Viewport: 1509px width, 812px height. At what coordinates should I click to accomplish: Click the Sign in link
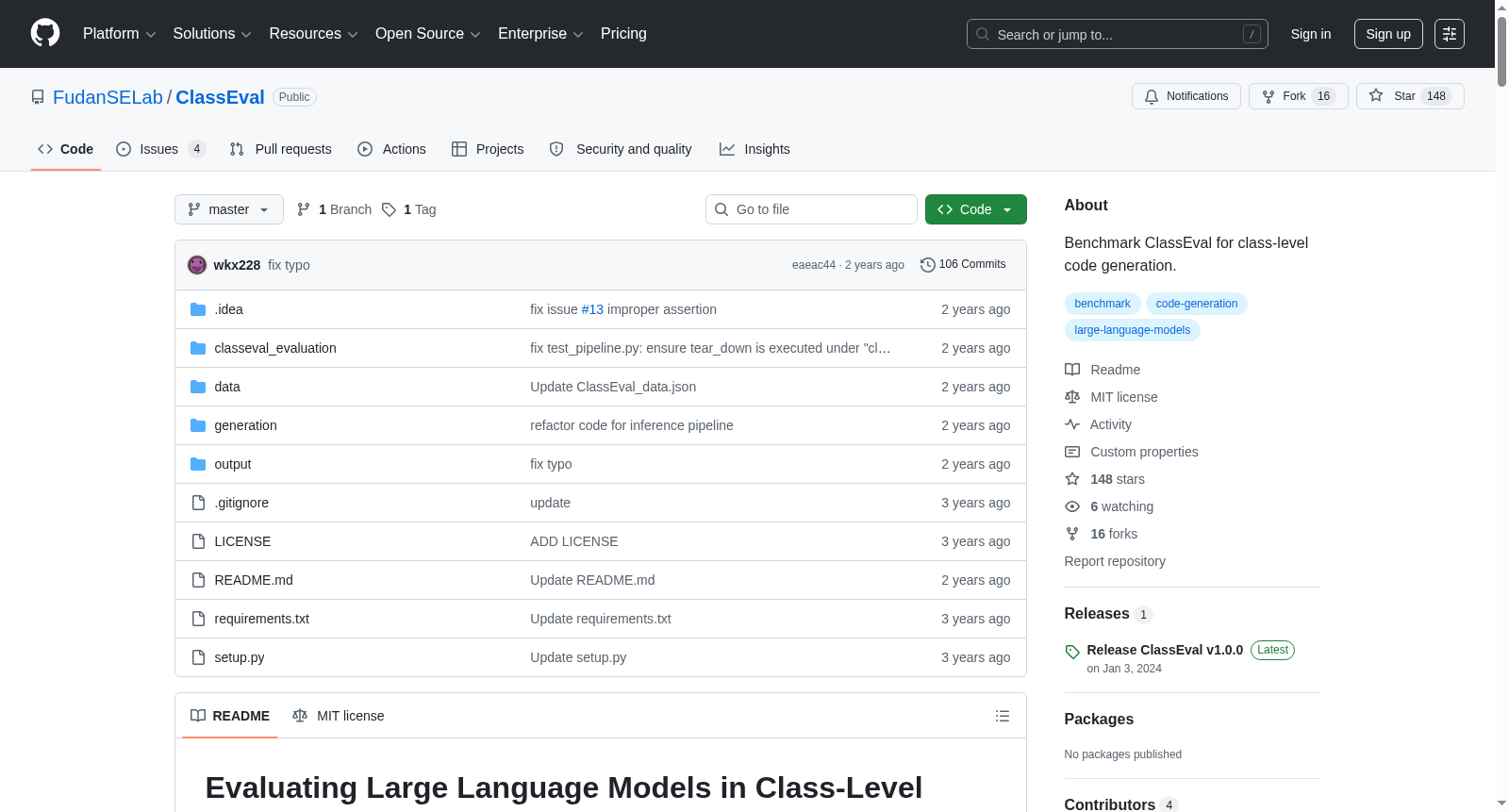click(1311, 34)
